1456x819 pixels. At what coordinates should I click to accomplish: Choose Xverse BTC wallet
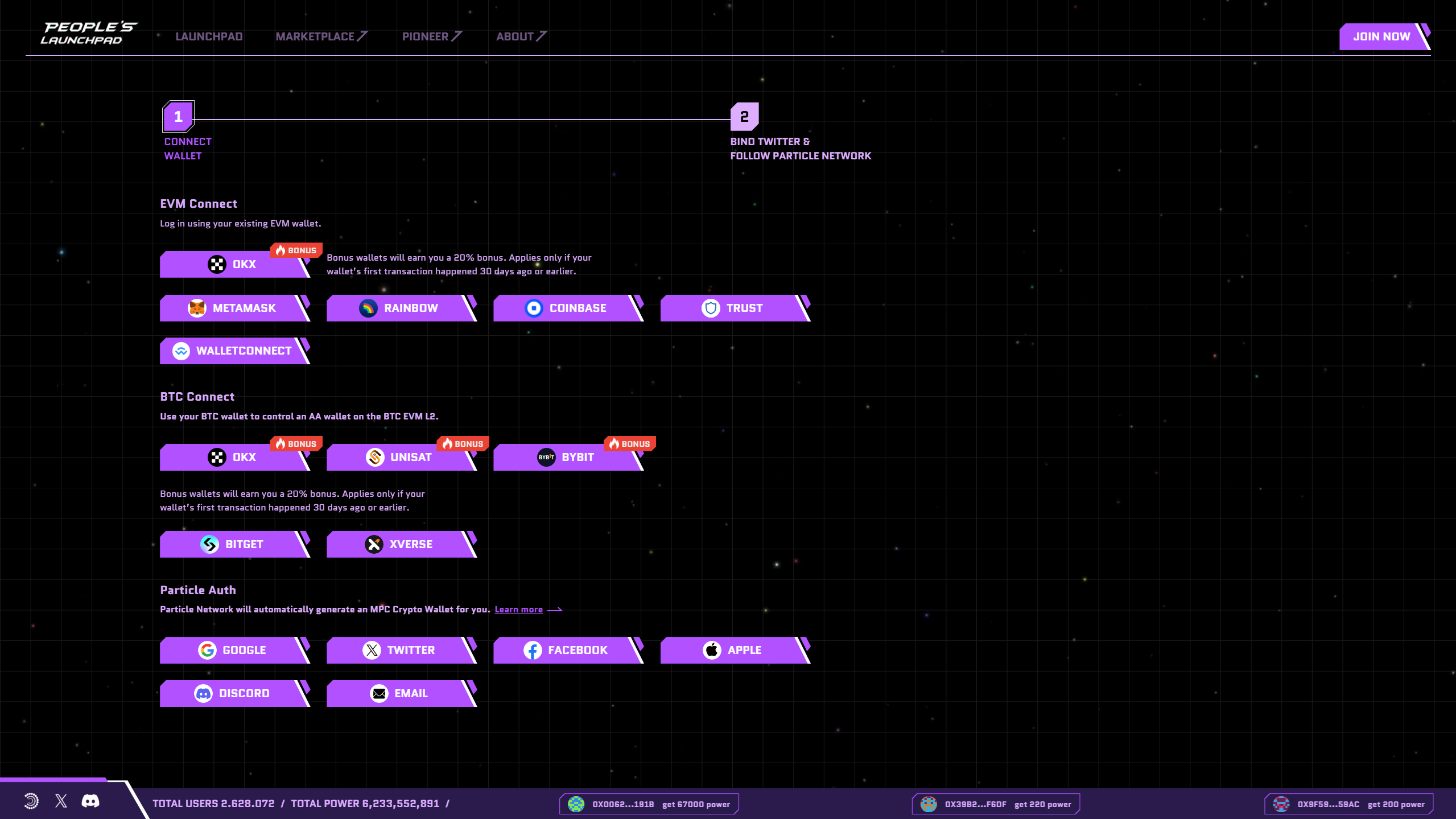400,544
